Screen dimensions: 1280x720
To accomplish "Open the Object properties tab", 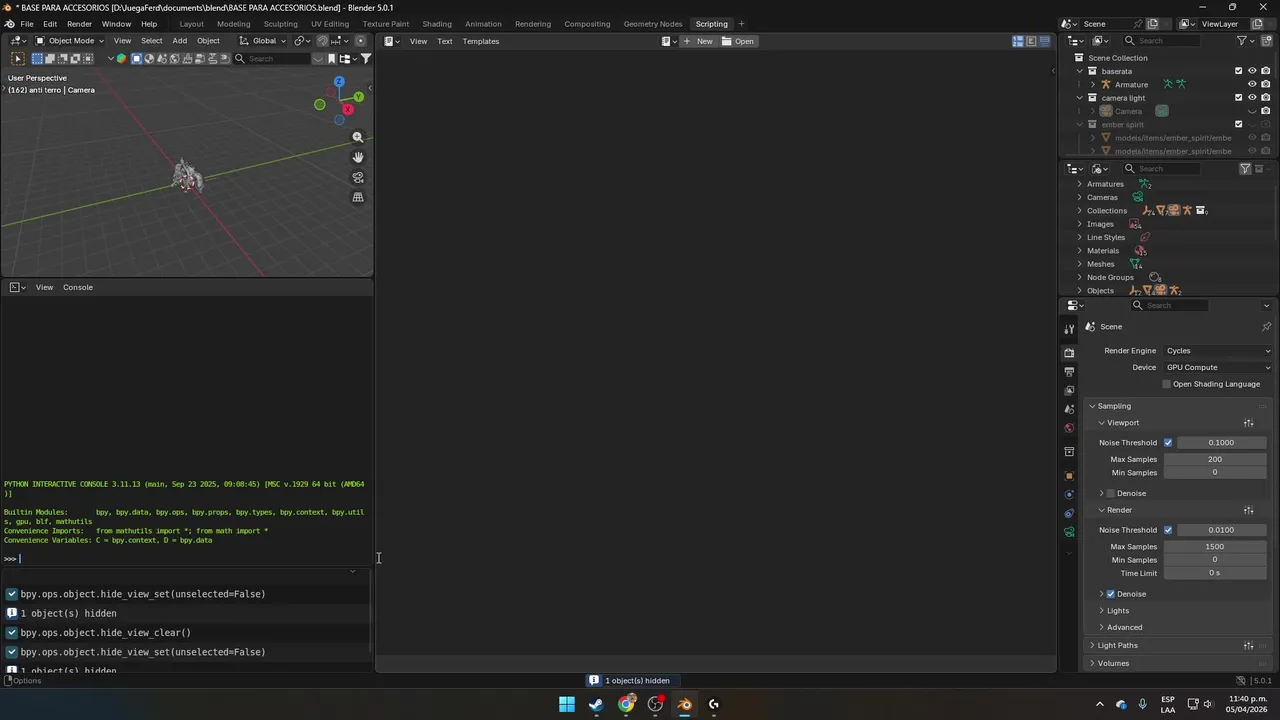I will (1069, 476).
